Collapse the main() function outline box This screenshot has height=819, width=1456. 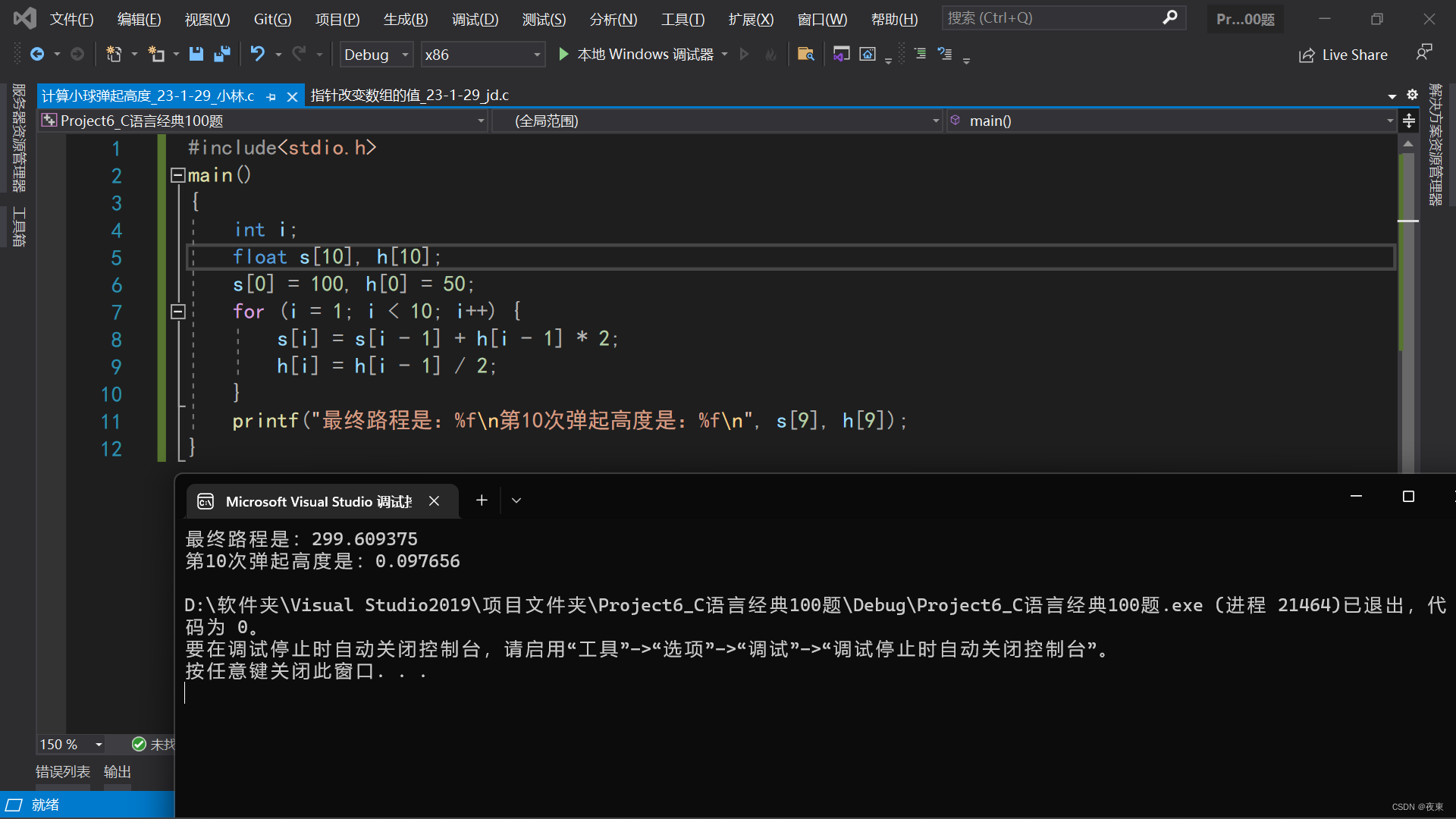click(177, 175)
